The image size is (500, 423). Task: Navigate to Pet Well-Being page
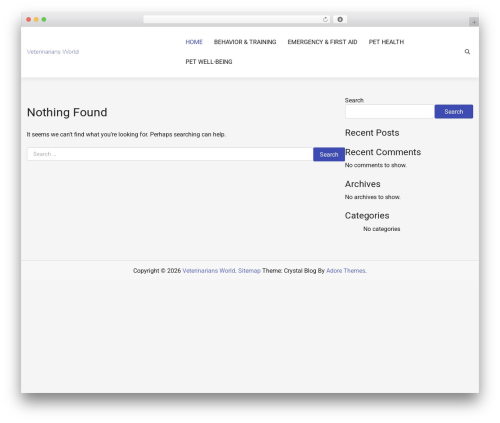pos(209,62)
